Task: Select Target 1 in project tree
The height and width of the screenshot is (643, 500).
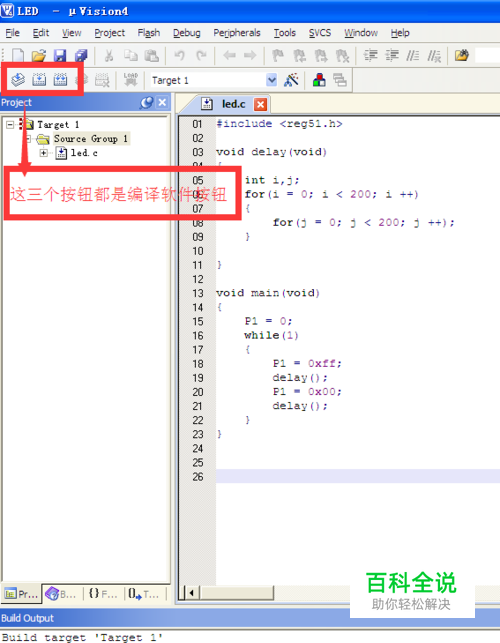Action: (x=58, y=125)
